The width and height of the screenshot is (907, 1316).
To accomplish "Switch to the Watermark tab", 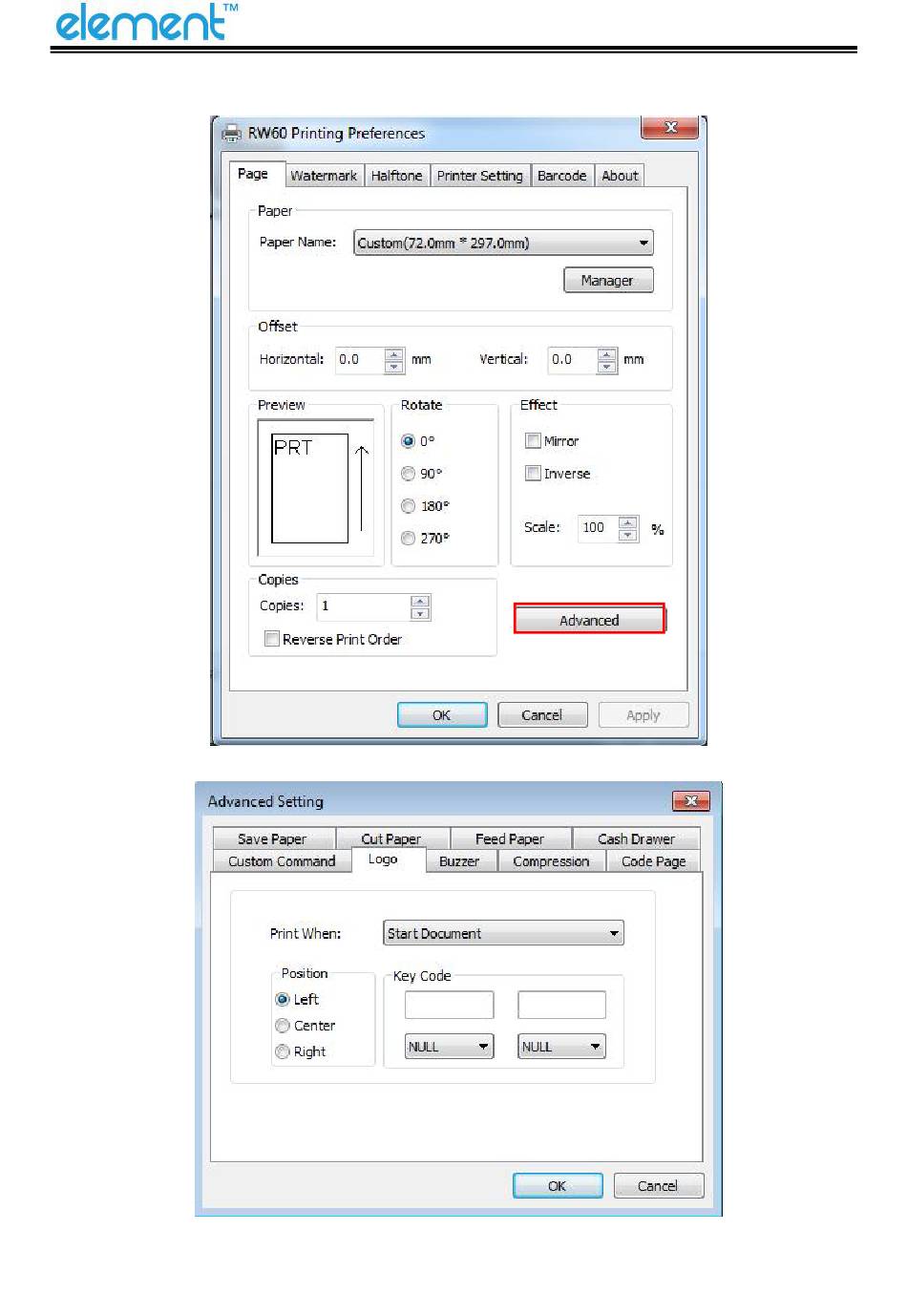I will pyautogui.click(x=324, y=176).
